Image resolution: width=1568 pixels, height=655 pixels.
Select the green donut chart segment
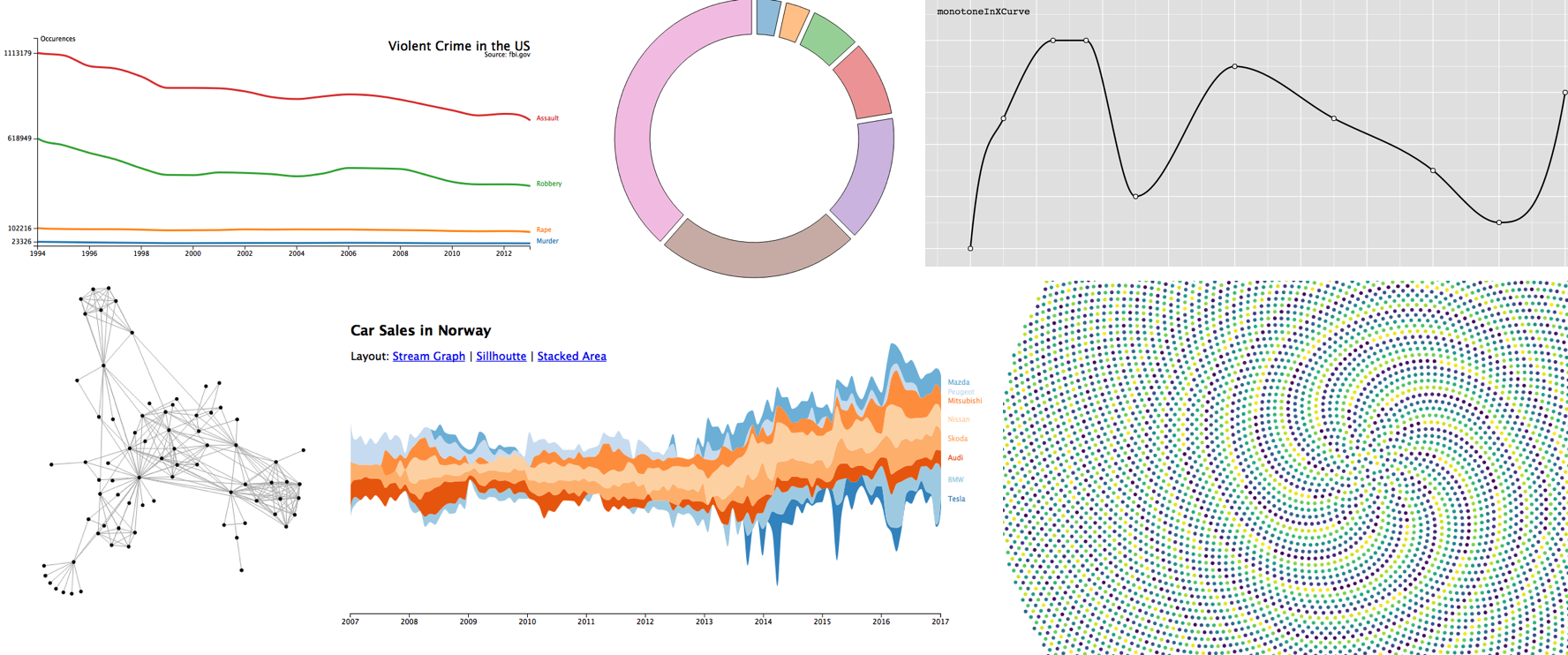[x=826, y=39]
